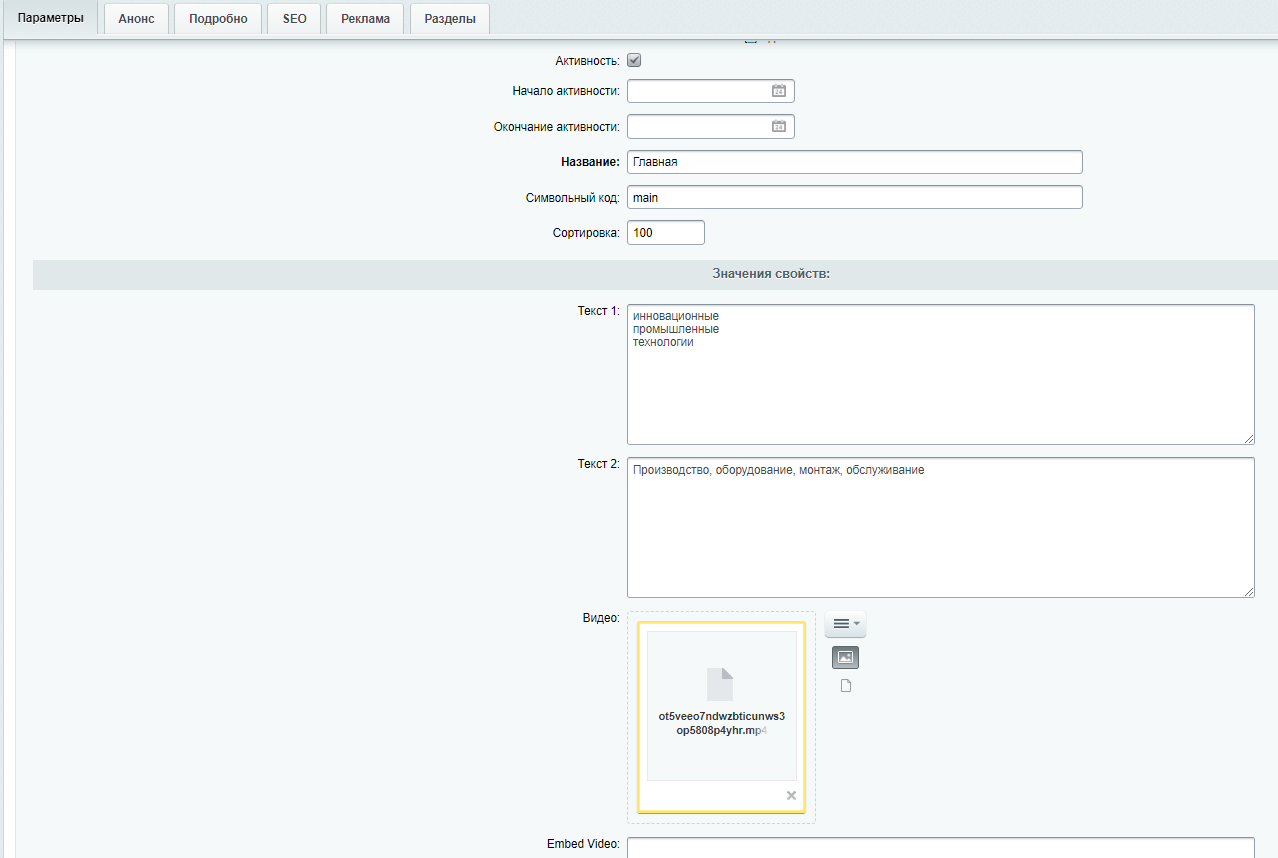
Task: Switch video field to image thumbnail view
Action: coord(845,657)
